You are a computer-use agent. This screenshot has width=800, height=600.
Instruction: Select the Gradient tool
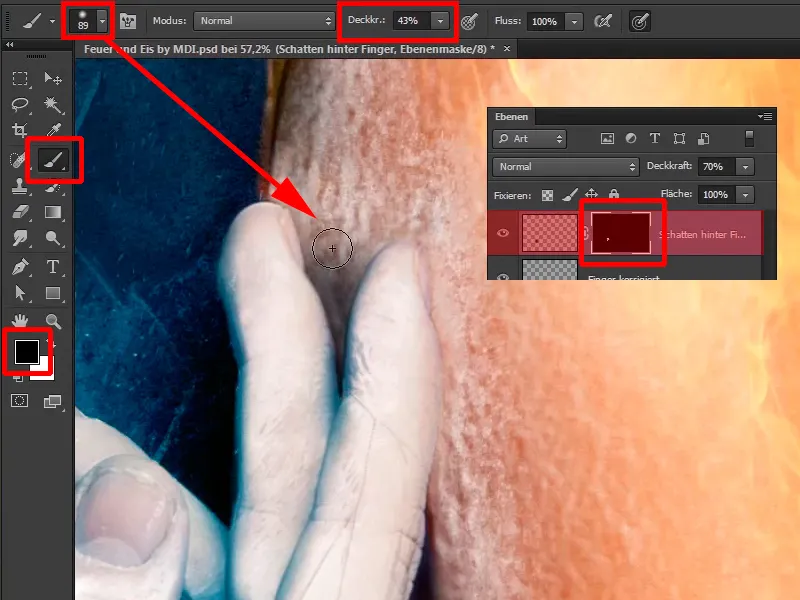click(x=53, y=212)
